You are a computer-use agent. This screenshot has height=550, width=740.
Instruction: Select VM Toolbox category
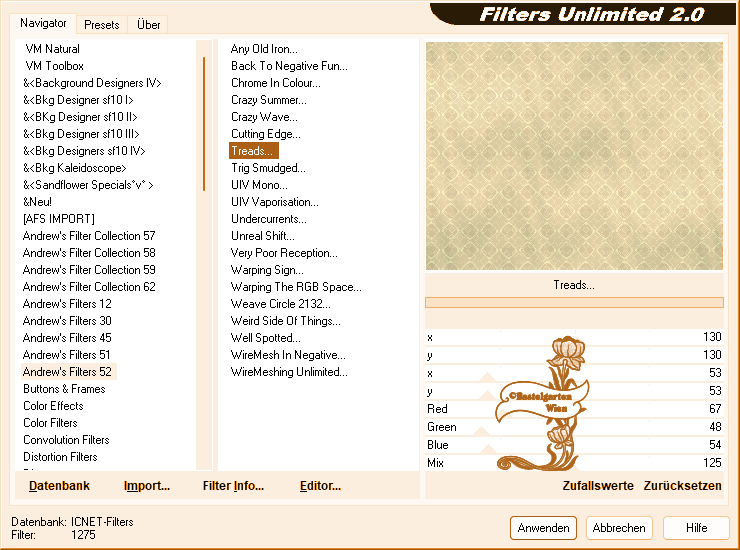[x=54, y=66]
